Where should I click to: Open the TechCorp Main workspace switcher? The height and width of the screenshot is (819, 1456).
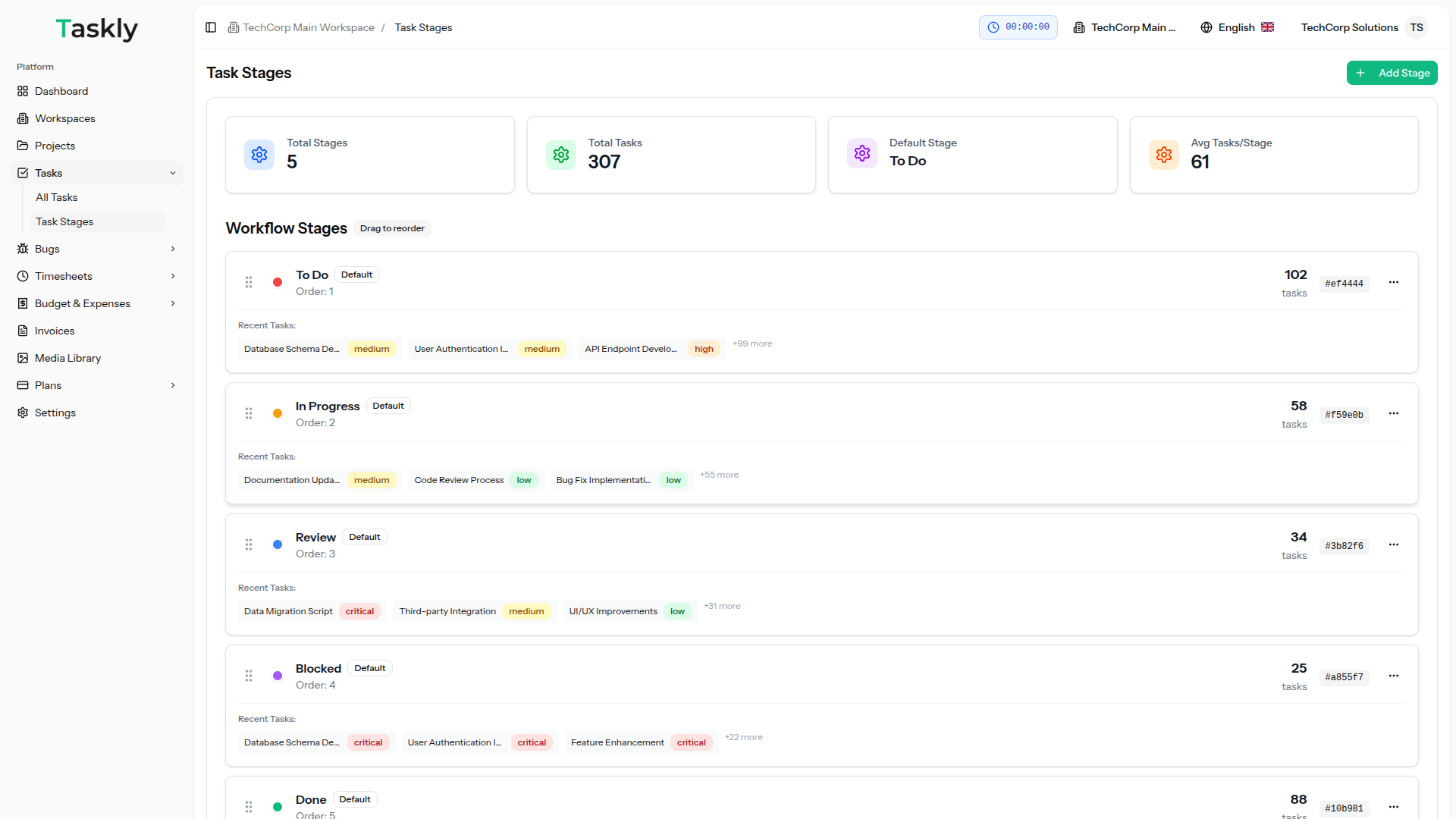click(x=1125, y=27)
